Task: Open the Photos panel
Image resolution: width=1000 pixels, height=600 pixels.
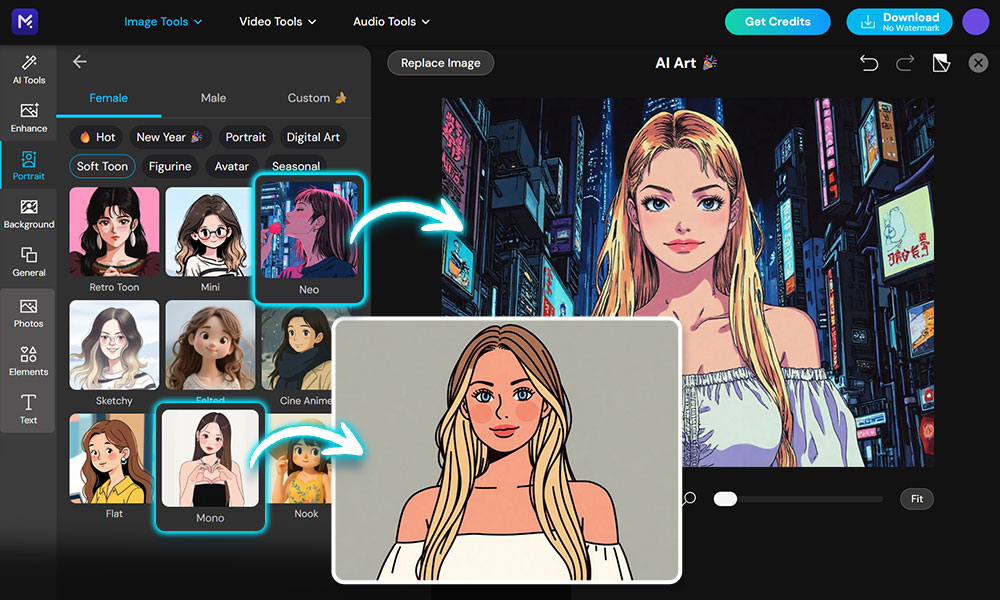Action: (x=28, y=312)
